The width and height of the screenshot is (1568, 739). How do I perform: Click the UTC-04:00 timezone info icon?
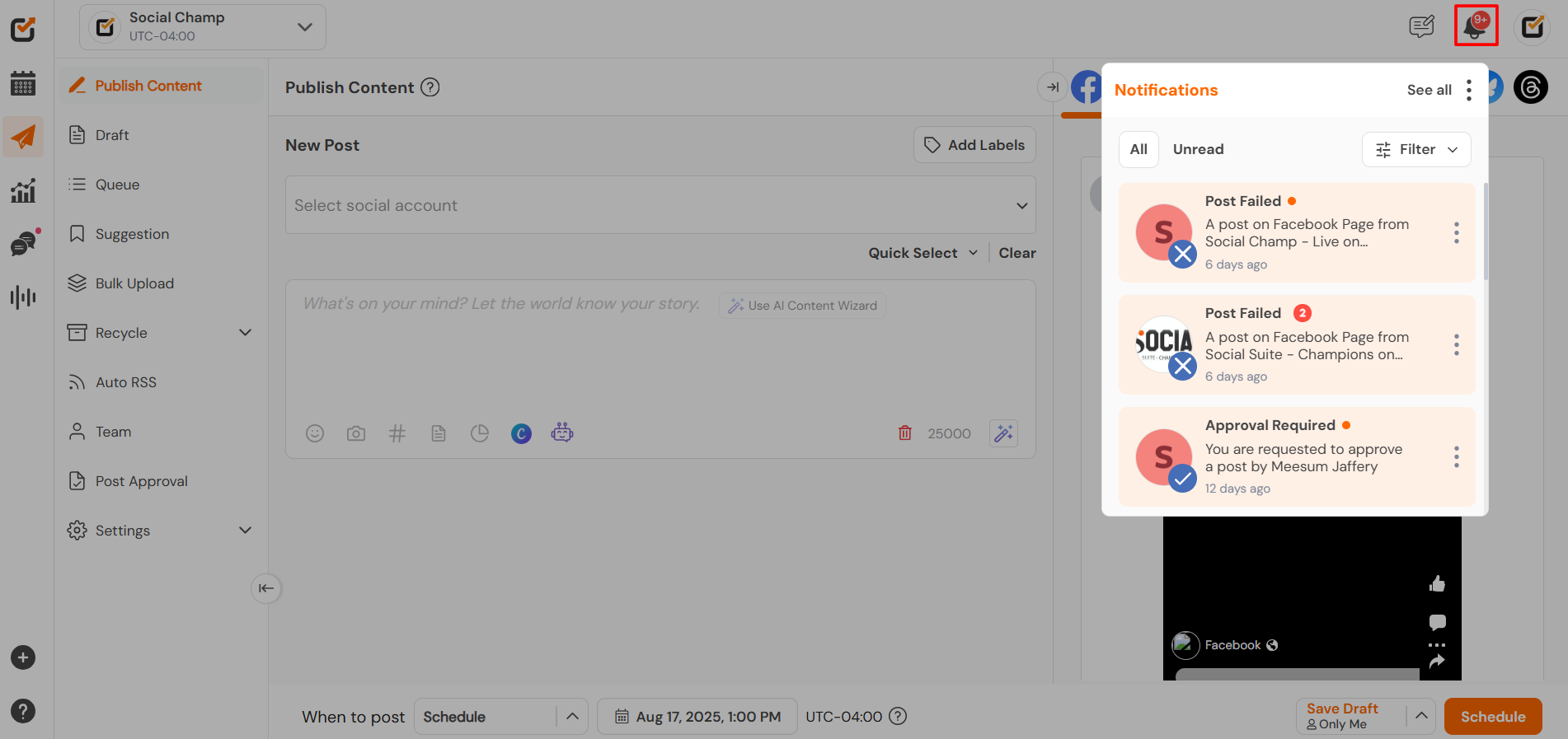pyautogui.click(x=898, y=717)
